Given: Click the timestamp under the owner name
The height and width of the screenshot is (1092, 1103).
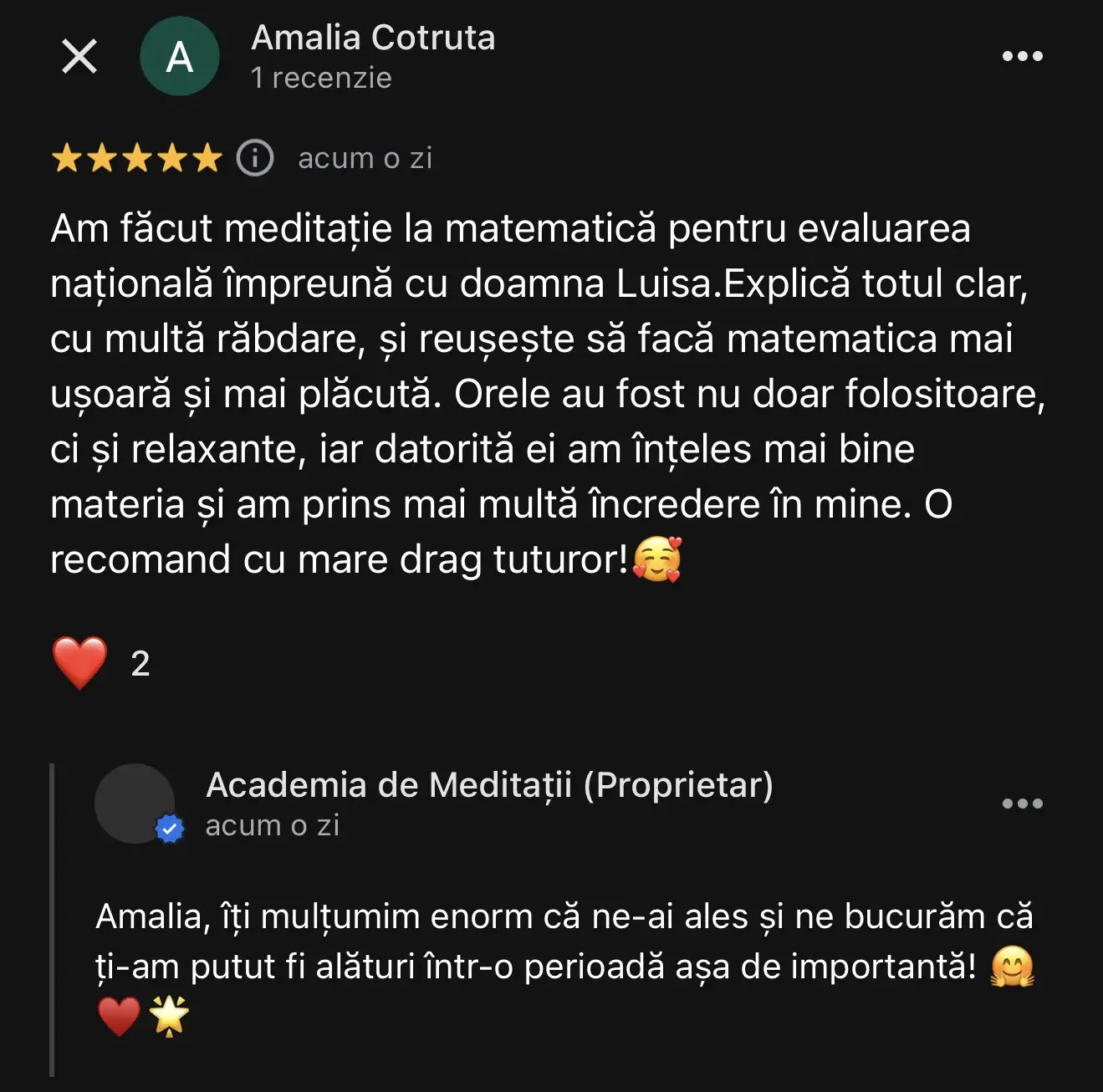Looking at the screenshot, I should (273, 825).
